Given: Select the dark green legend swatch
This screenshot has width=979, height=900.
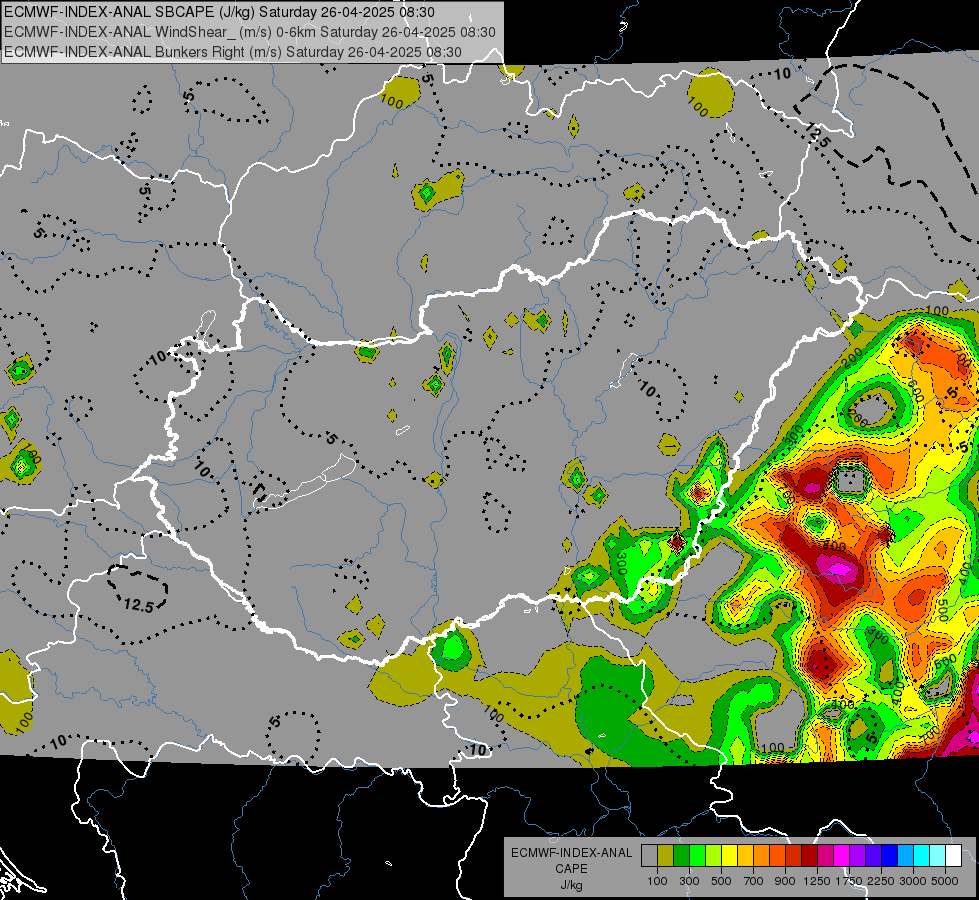Looking at the screenshot, I should (681, 856).
